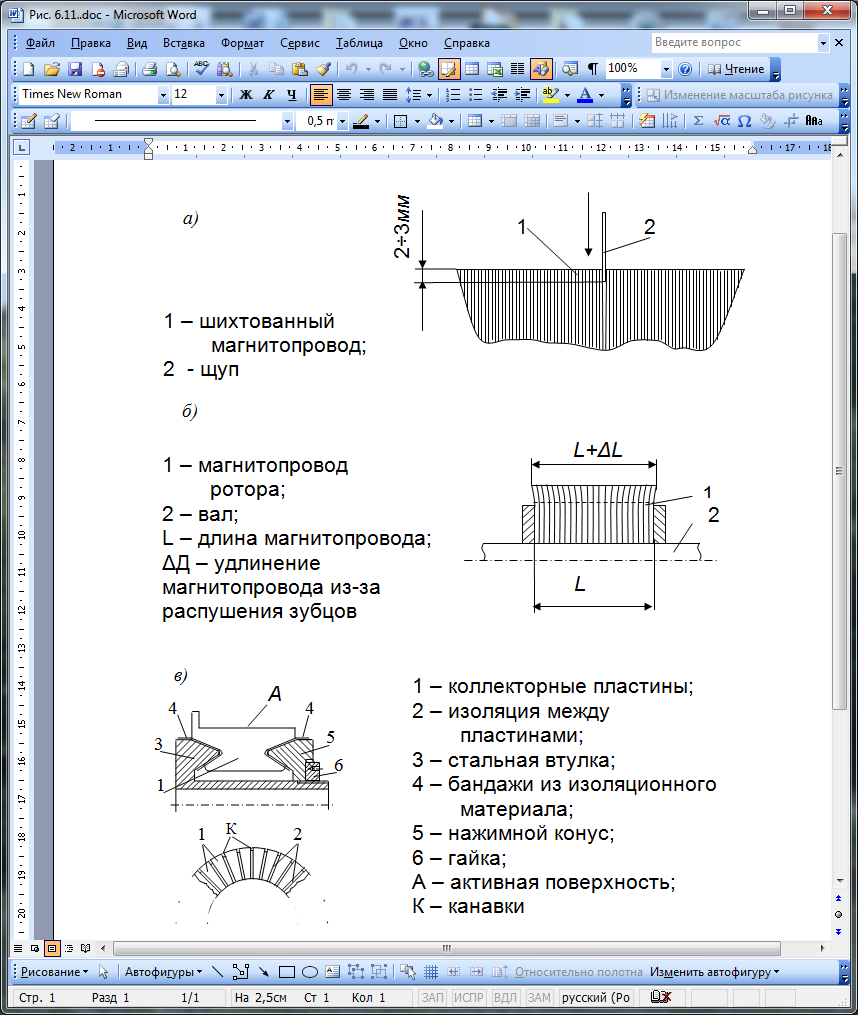Open the Вставка menu
Screen dimensions: 858x1015
[x=183, y=43]
